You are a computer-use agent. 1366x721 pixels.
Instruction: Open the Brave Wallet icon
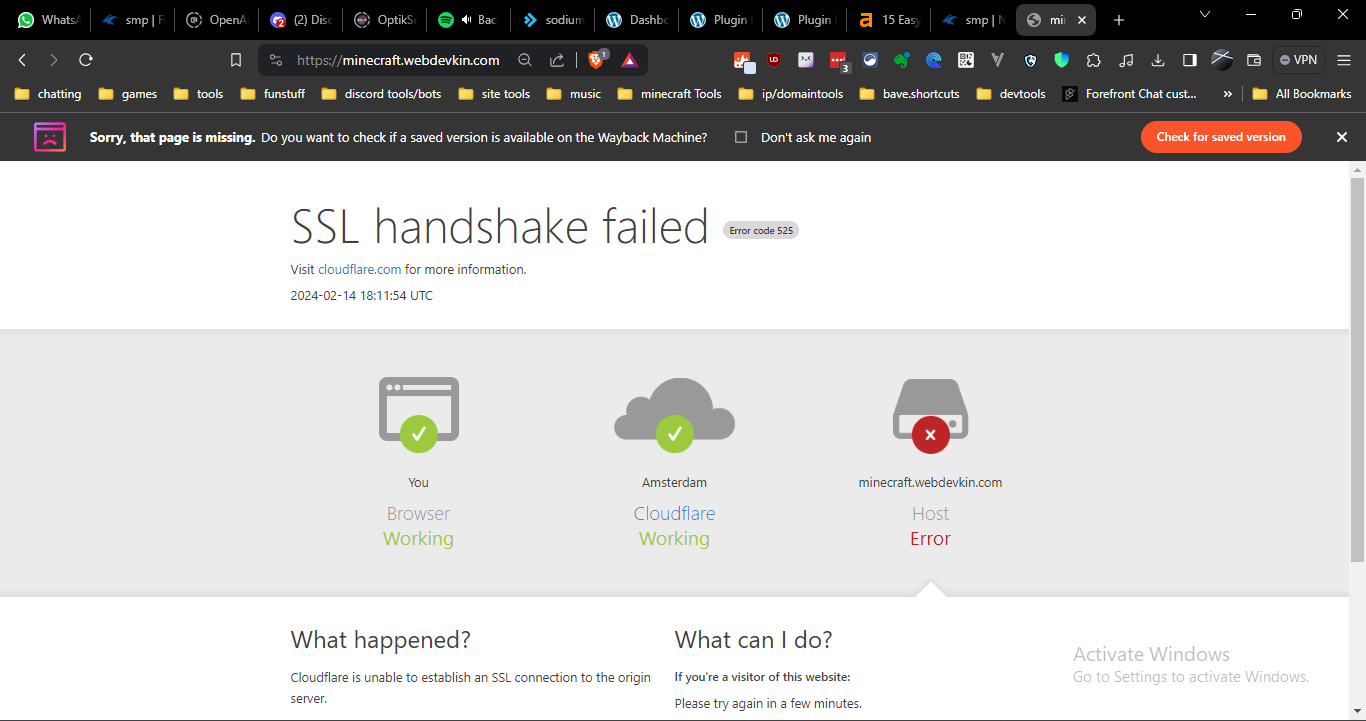pos(1254,60)
